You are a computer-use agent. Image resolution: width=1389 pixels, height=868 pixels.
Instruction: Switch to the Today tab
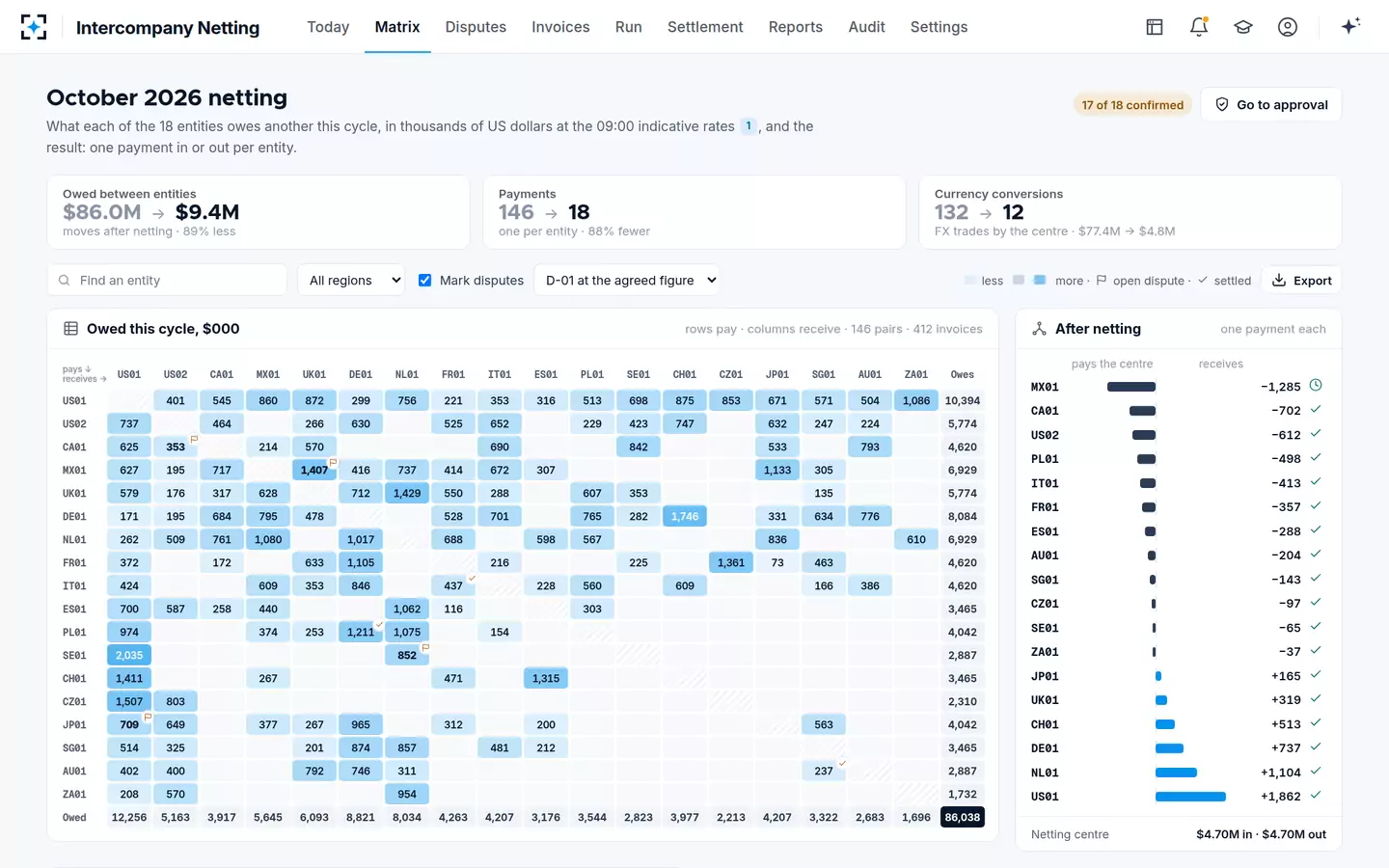[x=328, y=27]
